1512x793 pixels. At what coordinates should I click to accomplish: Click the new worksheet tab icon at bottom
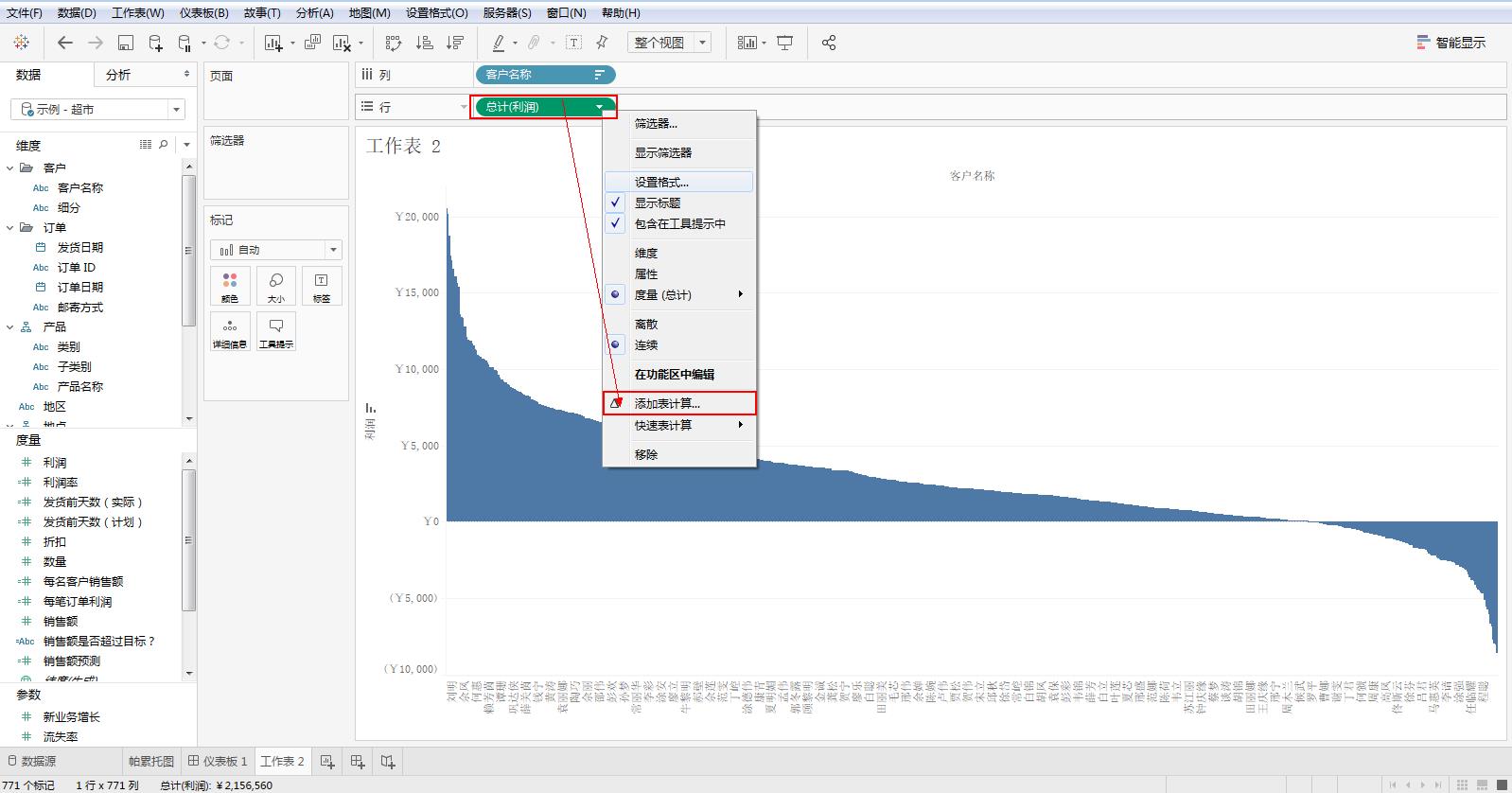327,761
